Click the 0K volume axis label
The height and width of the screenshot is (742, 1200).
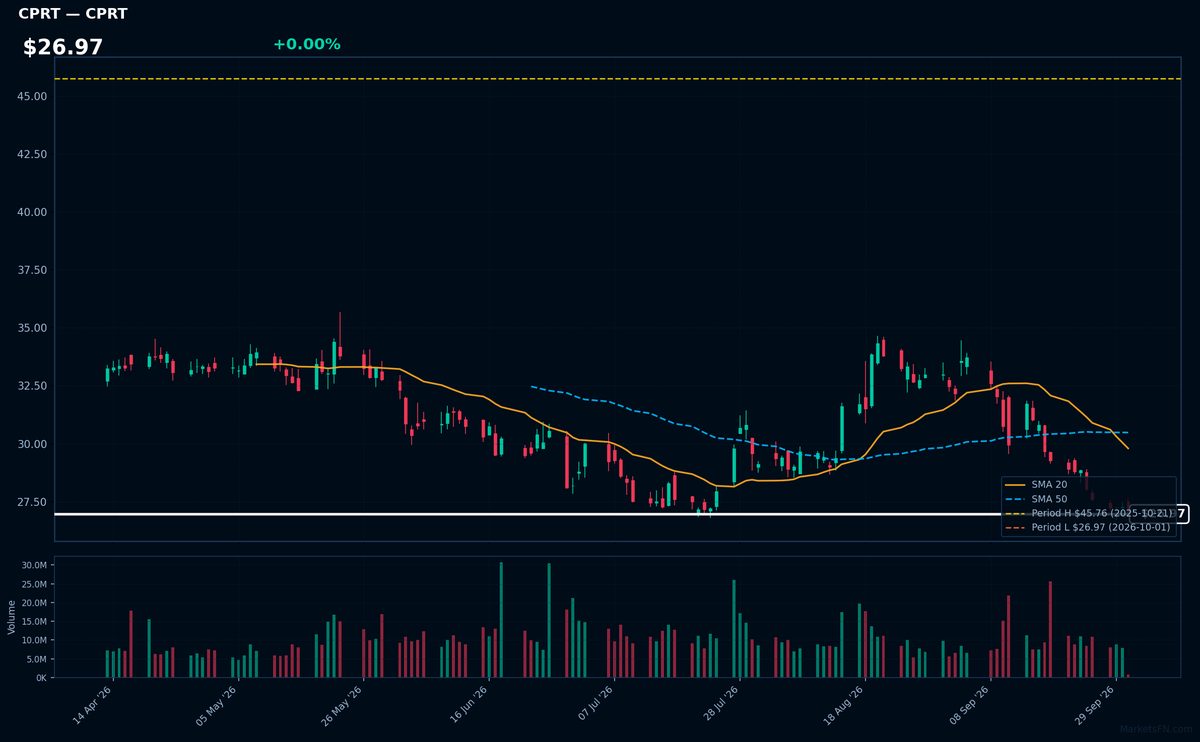[41, 678]
